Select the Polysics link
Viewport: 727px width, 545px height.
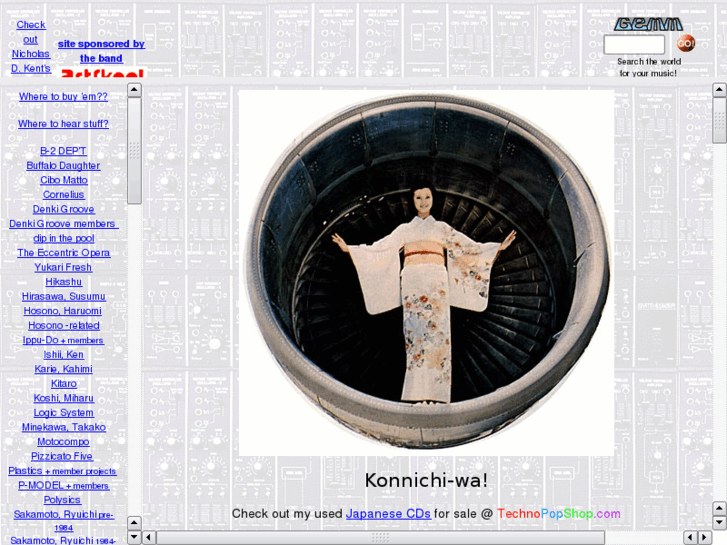coord(62,500)
